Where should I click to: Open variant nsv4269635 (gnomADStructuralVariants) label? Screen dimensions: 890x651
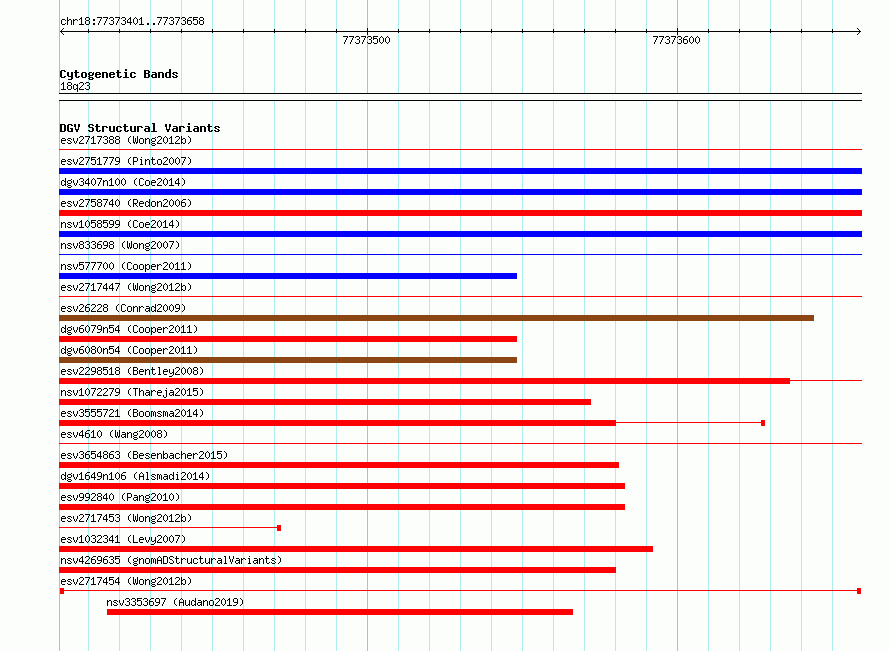[171, 560]
